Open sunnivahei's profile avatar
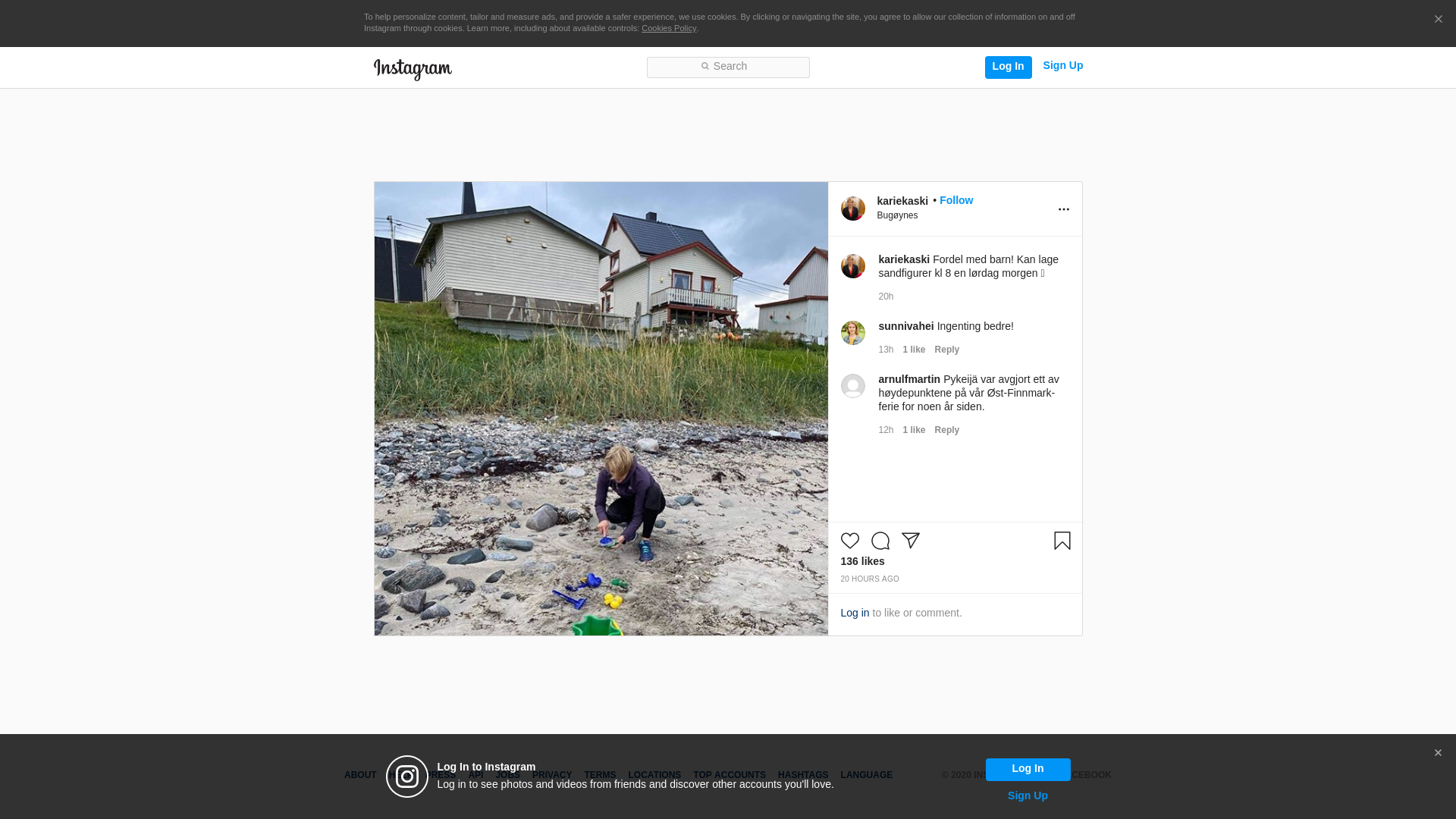1456x819 pixels. click(852, 333)
